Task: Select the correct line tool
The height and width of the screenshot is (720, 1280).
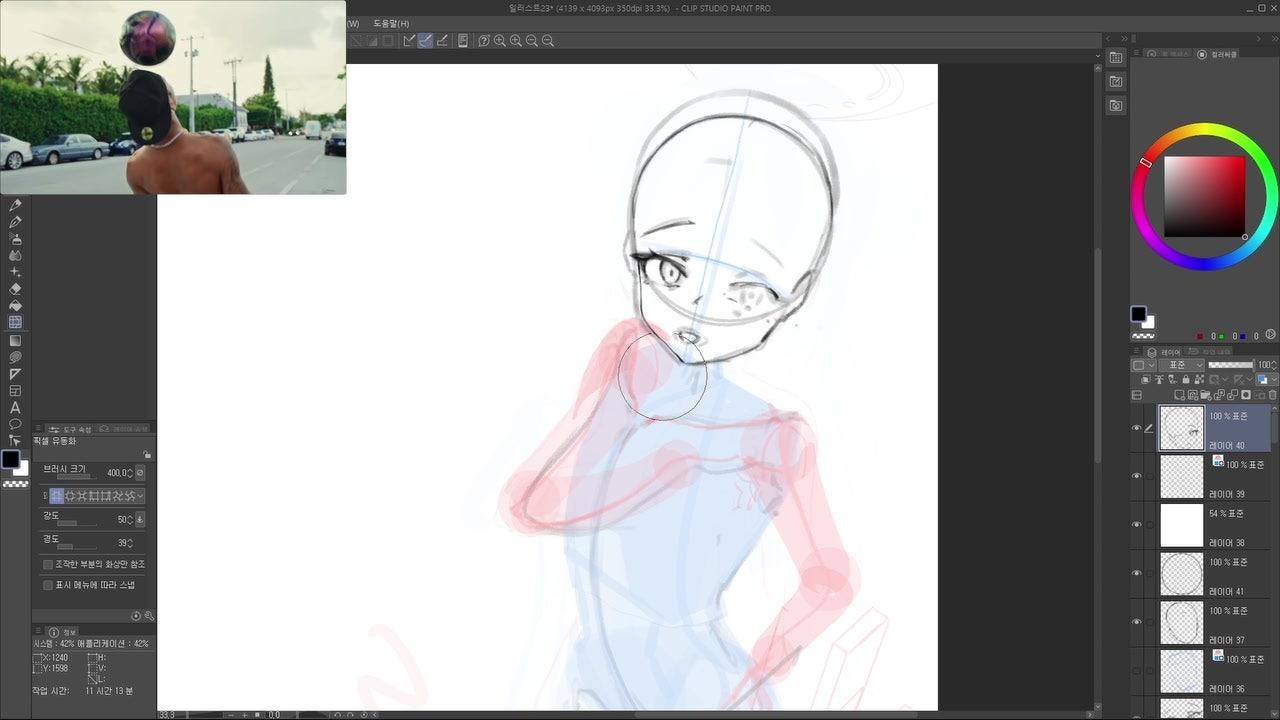Action: click(x=15, y=440)
